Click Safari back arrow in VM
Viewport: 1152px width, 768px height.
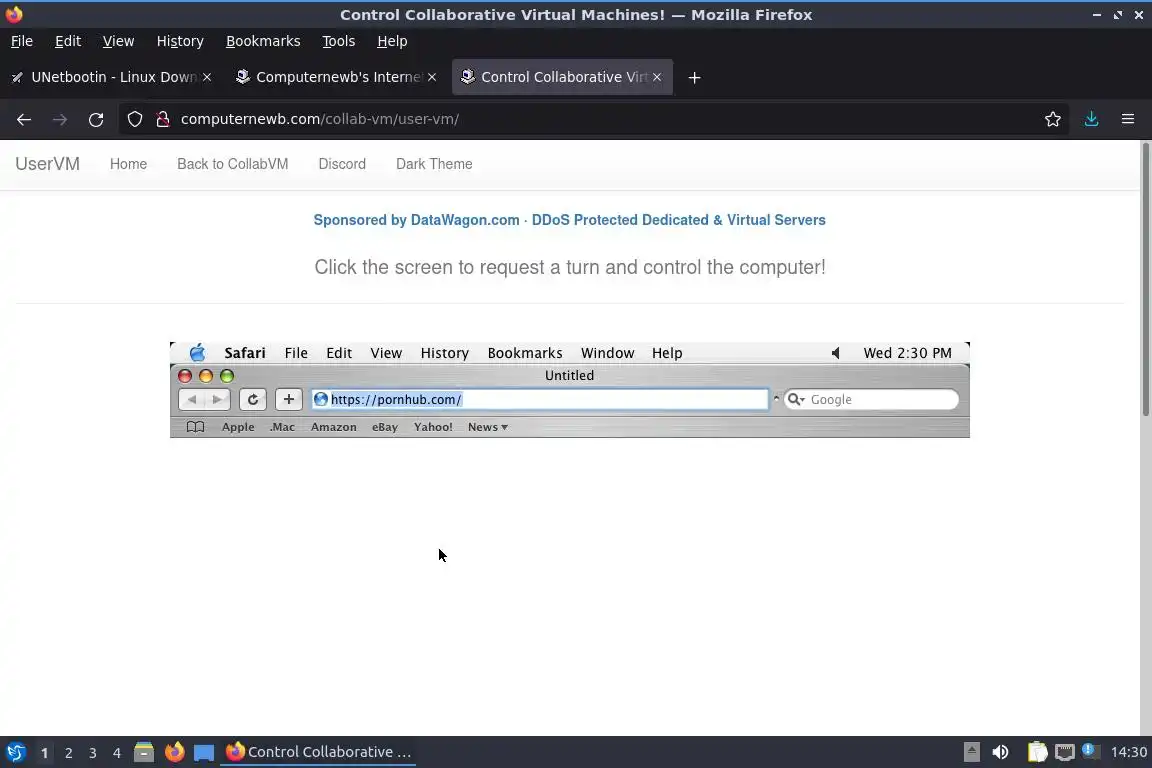[192, 399]
